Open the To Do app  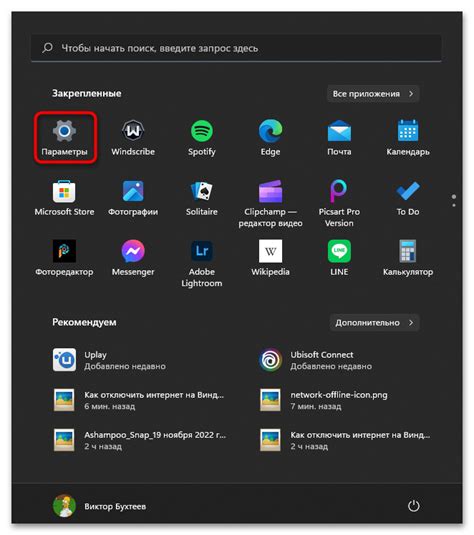408,199
